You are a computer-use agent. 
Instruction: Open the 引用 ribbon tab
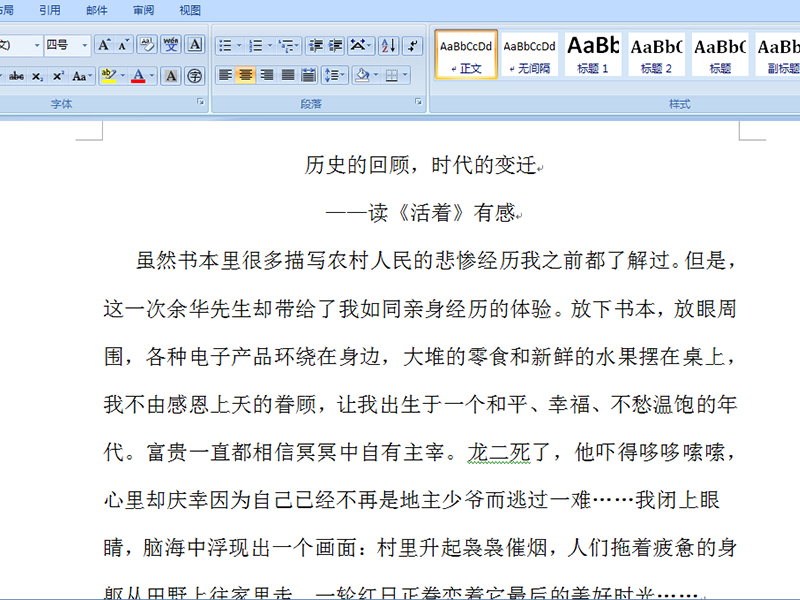click(50, 10)
